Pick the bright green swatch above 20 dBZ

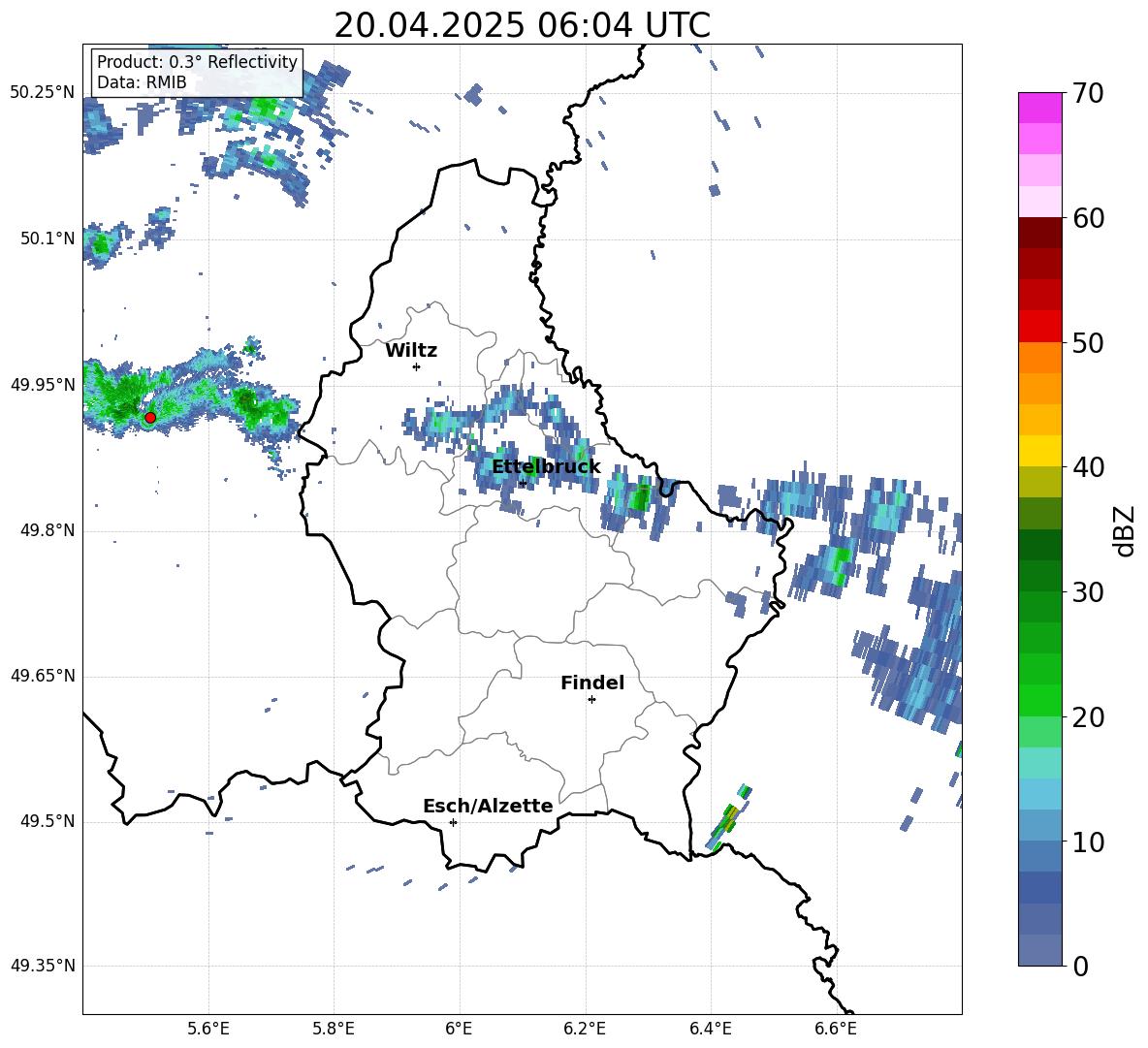1039,700
